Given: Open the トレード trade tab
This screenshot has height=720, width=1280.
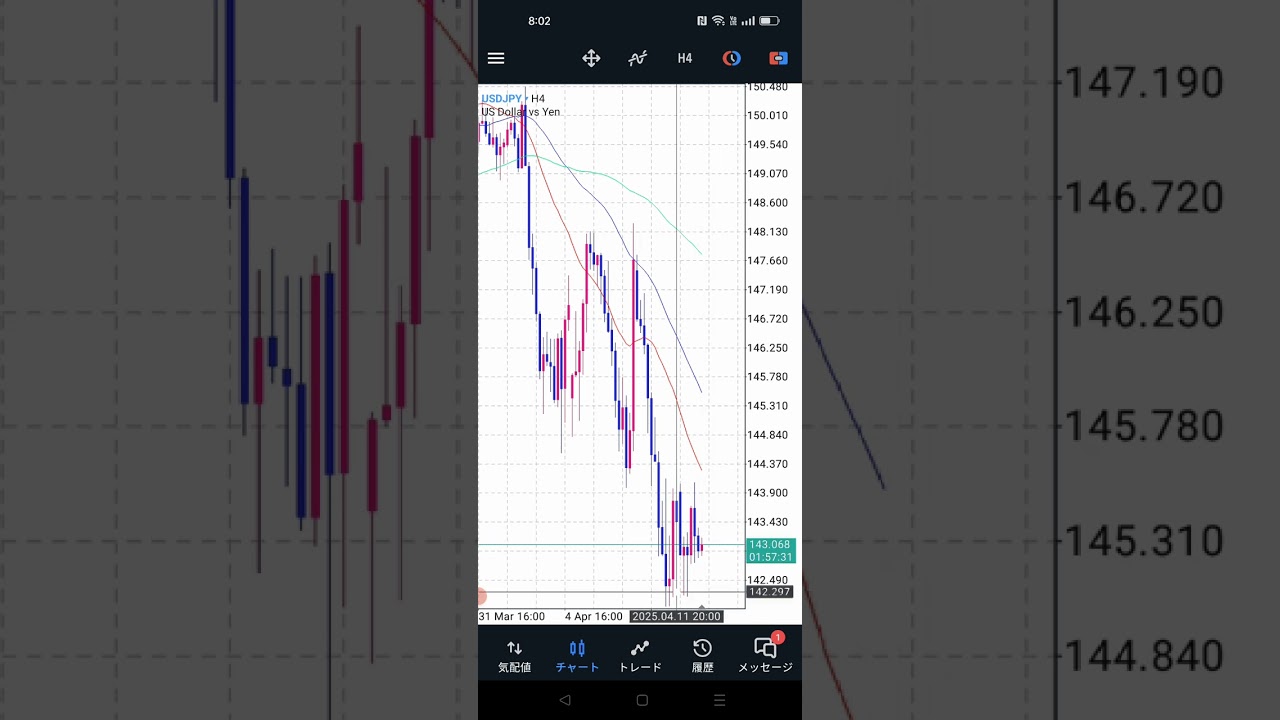Looking at the screenshot, I should [x=640, y=655].
